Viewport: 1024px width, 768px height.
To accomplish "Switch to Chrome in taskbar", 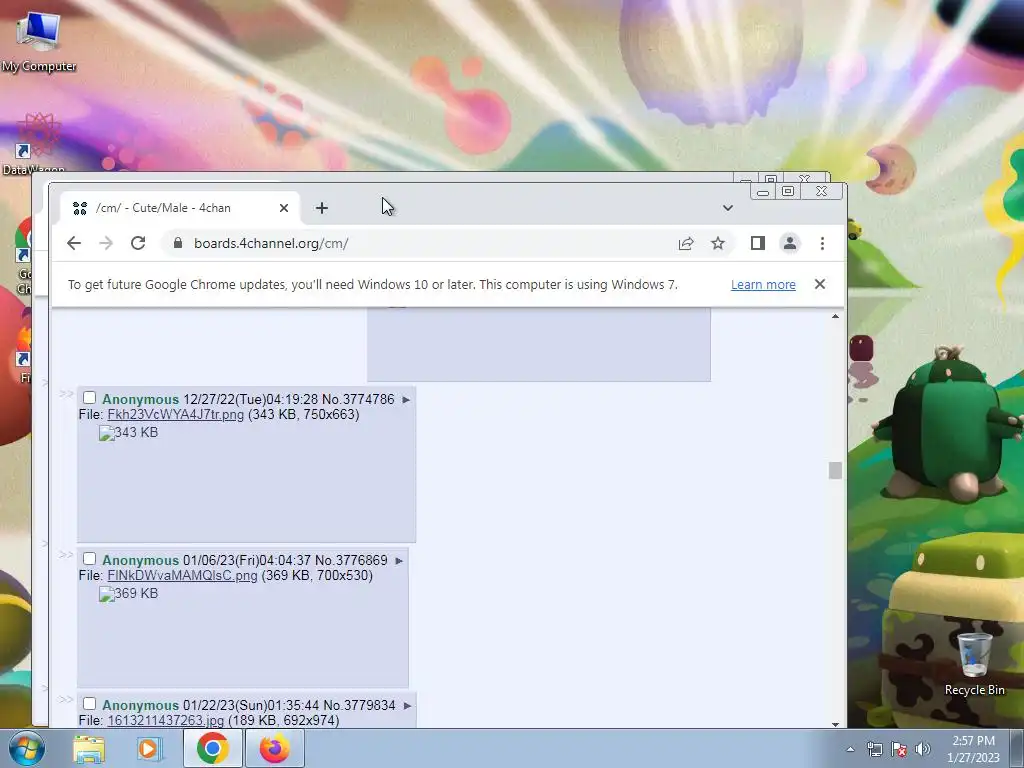I will click(x=212, y=749).
